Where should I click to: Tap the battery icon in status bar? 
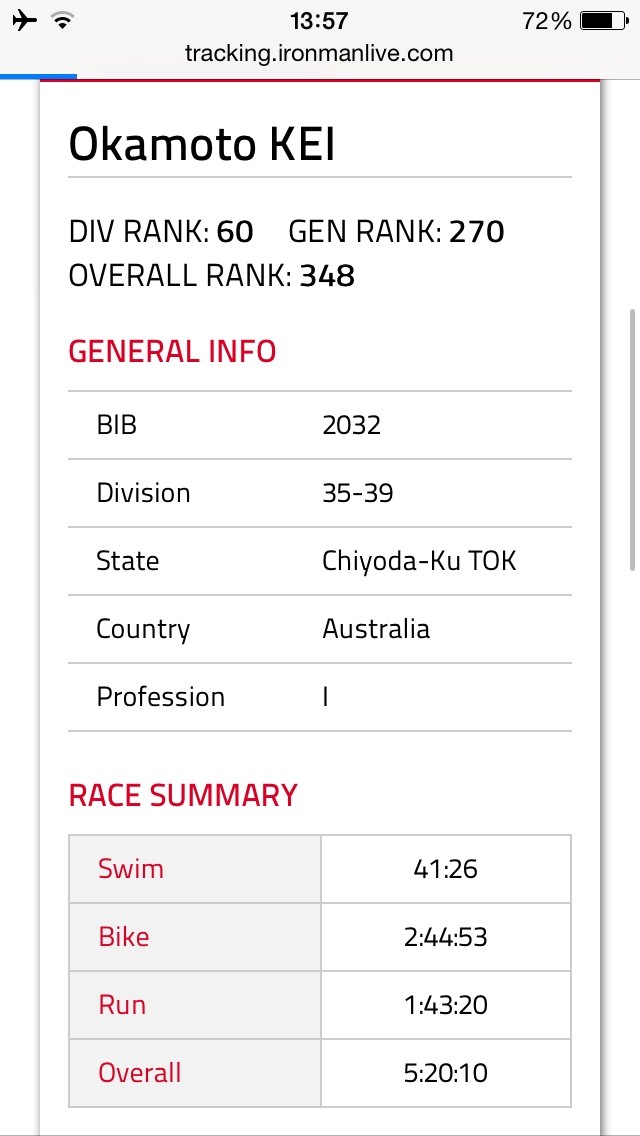pos(604,21)
